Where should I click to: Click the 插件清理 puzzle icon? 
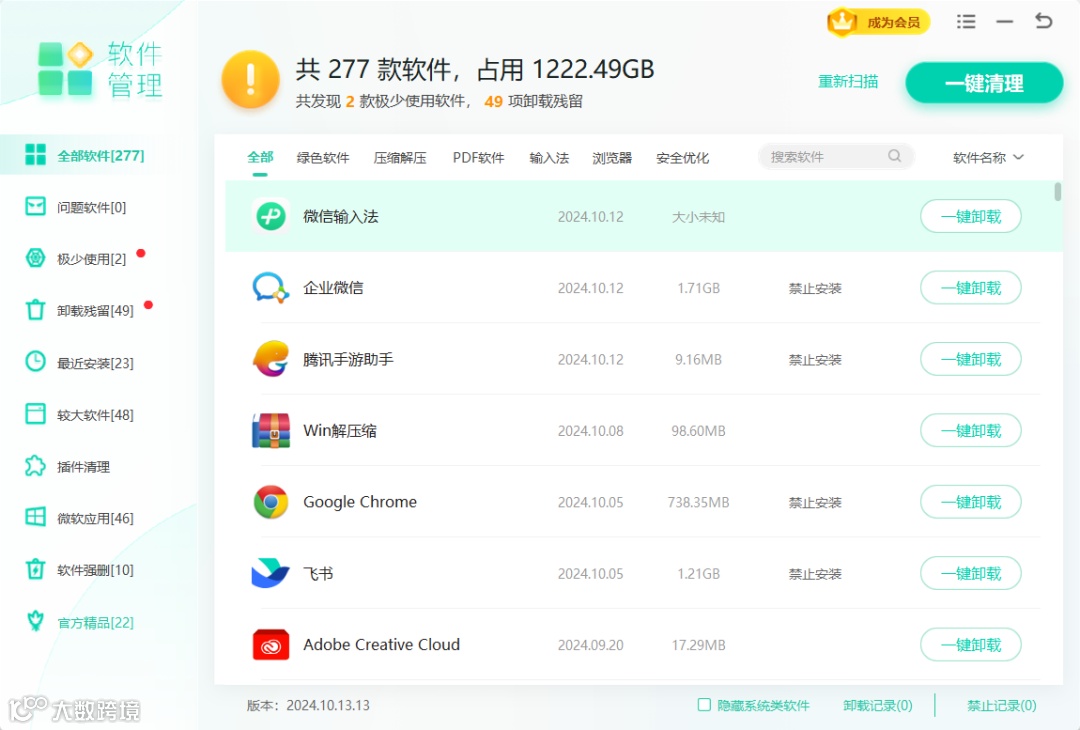tap(35, 466)
